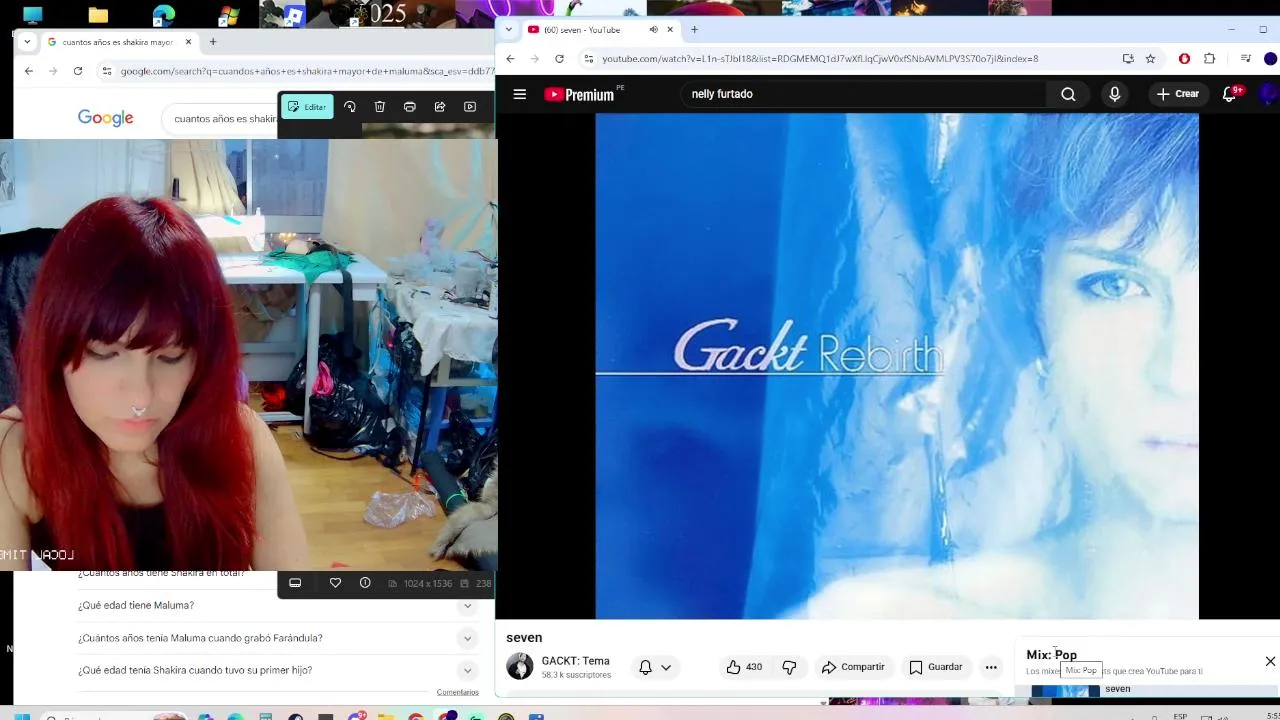Click the install app icon in YouTube address bar
This screenshot has height=720, width=1280.
coord(1128,59)
